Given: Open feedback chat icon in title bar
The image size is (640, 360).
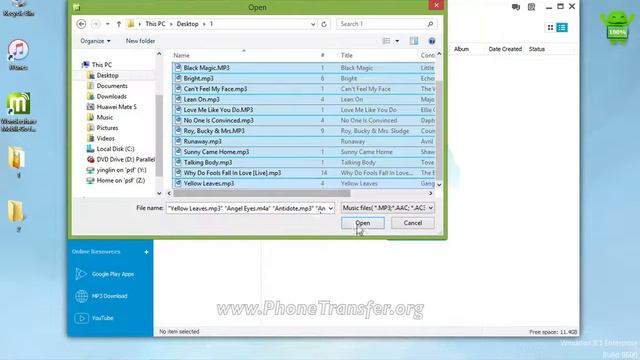Looking at the screenshot, I should pos(516,7).
